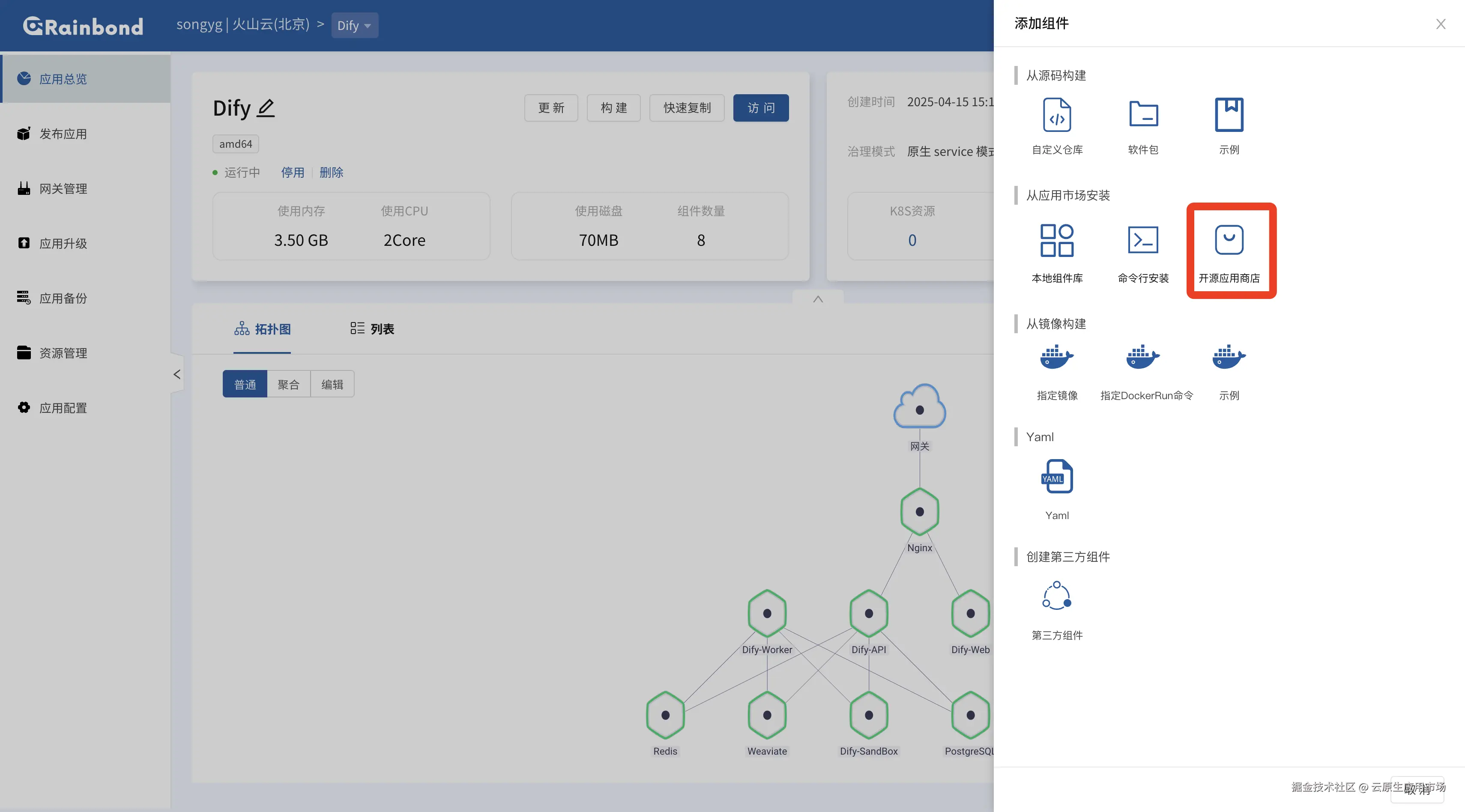Click the Nginx node in topology

[919, 512]
